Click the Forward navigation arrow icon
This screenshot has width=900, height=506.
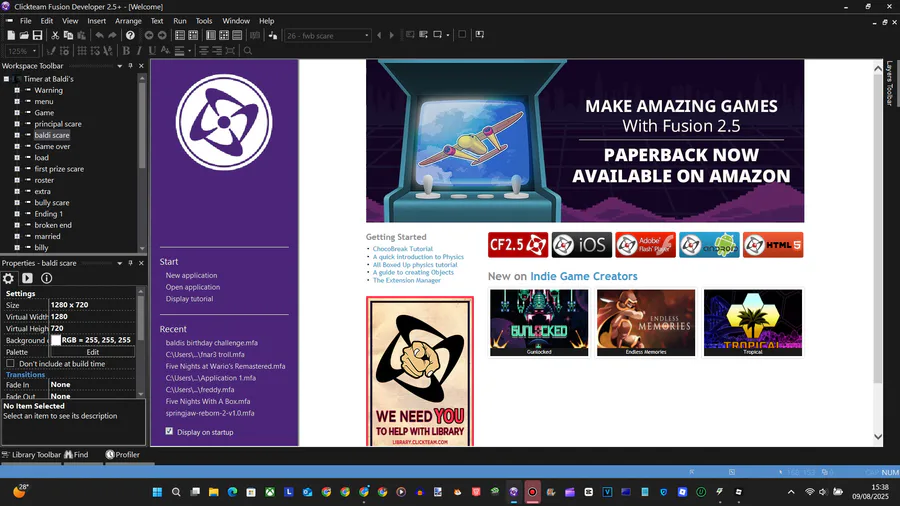[x=162, y=36]
